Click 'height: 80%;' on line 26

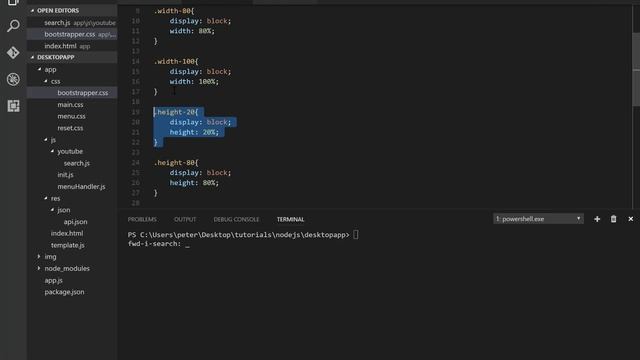click(194, 183)
